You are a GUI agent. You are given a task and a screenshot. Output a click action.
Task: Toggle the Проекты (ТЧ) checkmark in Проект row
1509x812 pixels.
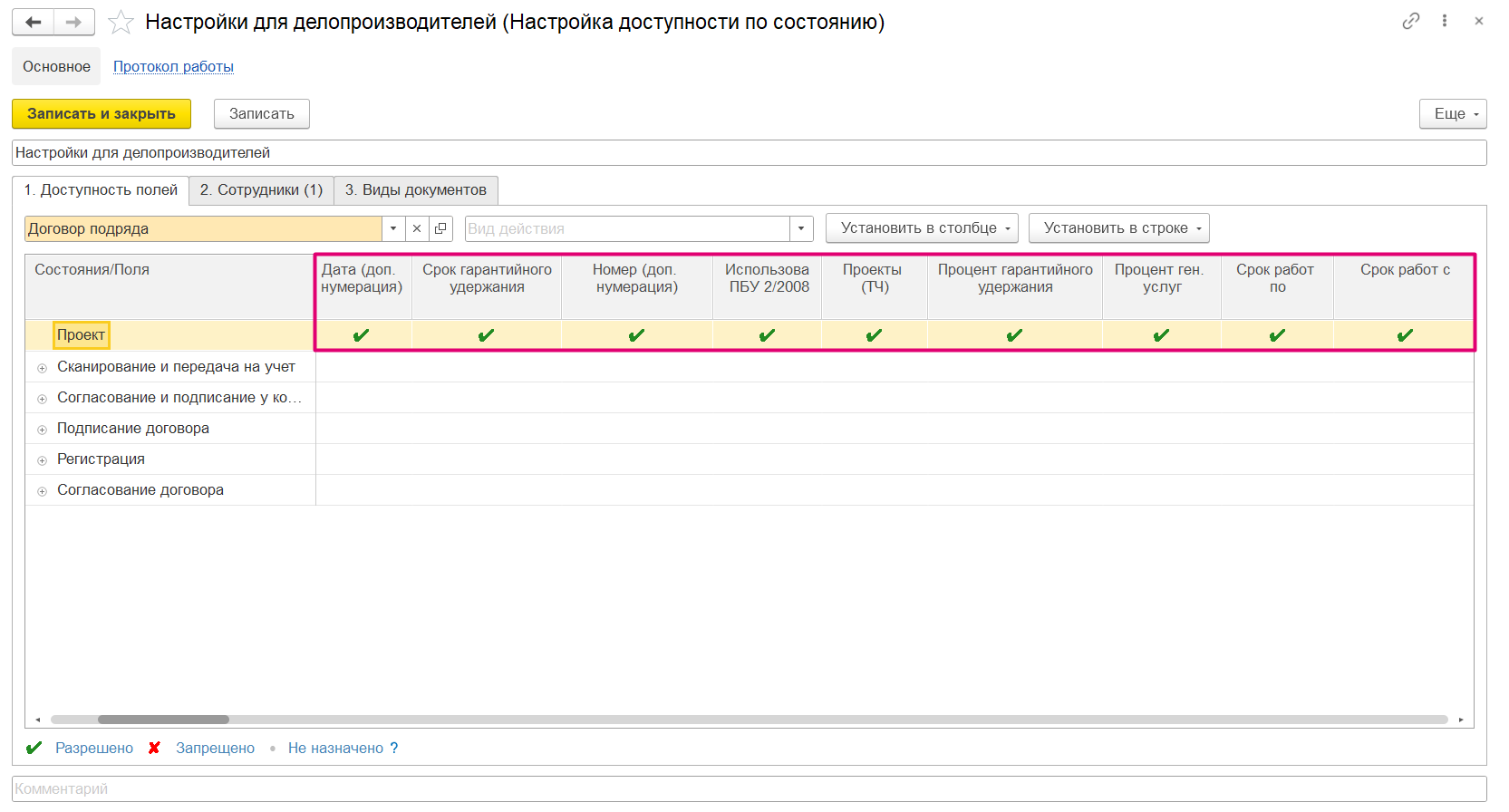point(874,335)
